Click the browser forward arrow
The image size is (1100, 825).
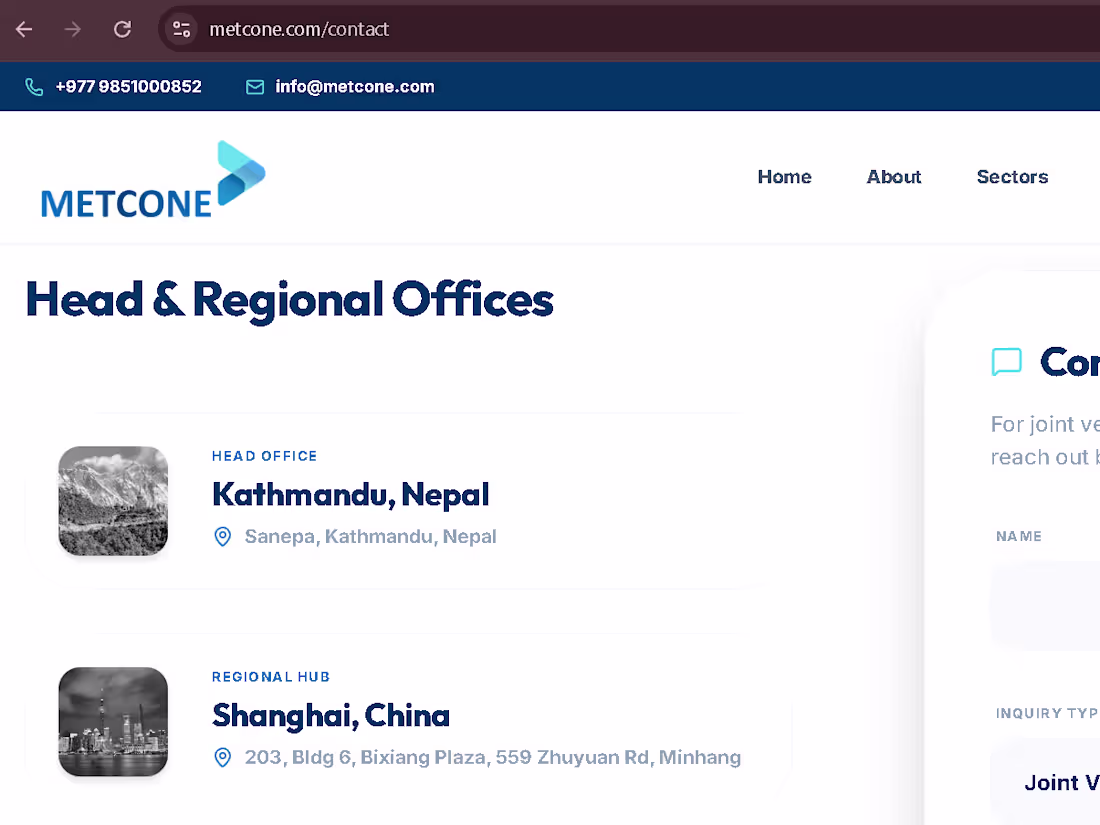(x=73, y=29)
